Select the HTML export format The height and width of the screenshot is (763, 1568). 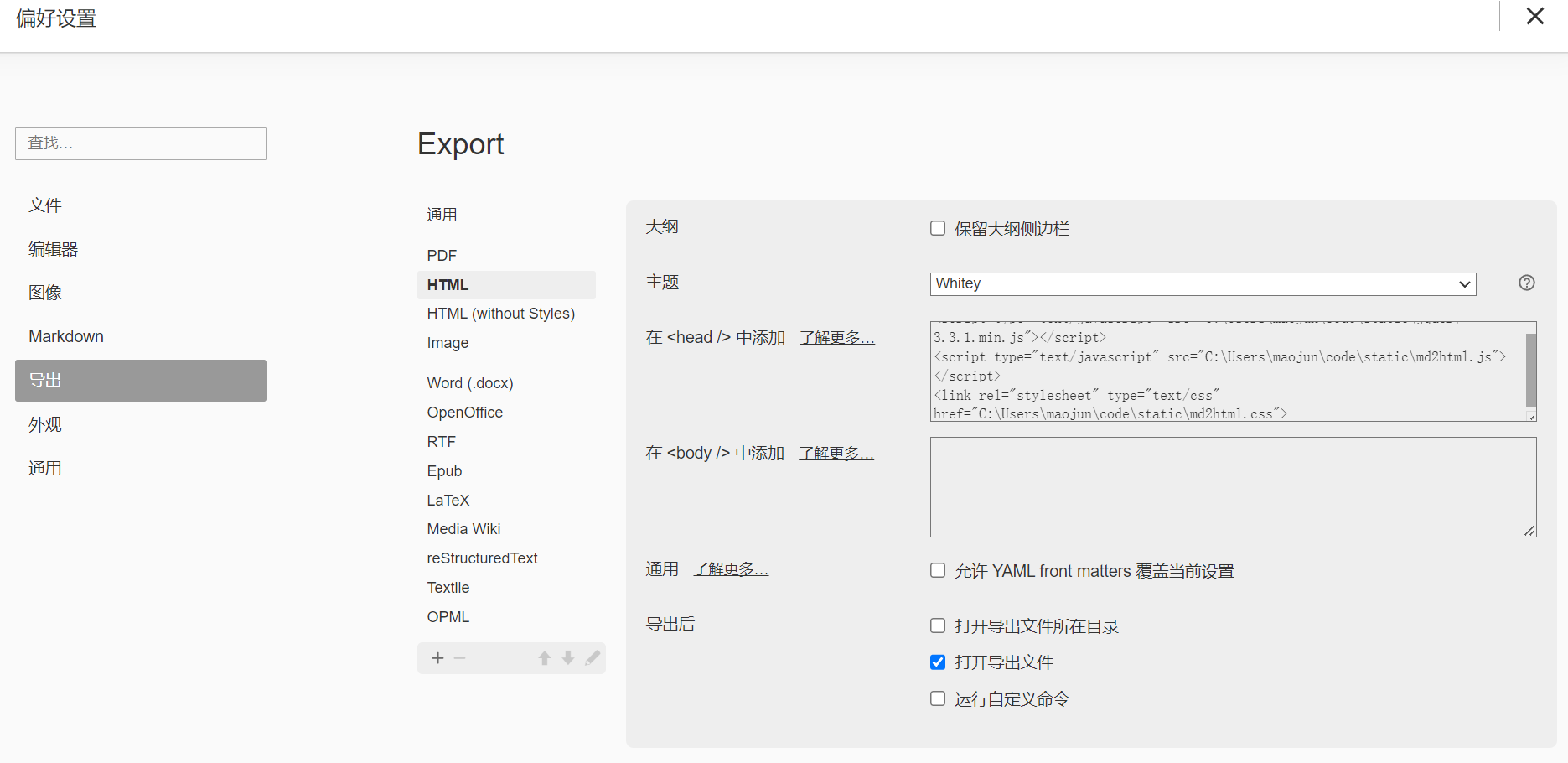click(x=506, y=285)
